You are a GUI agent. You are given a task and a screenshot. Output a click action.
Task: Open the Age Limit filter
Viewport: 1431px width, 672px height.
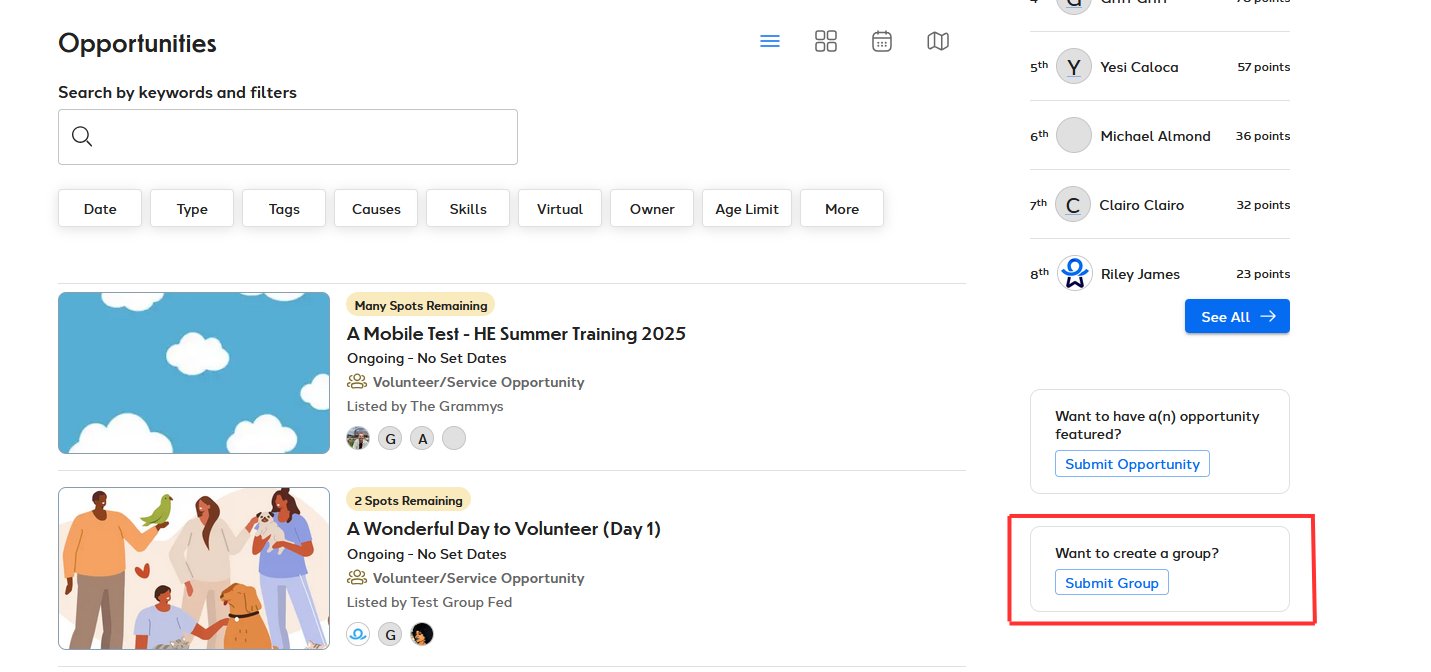(747, 208)
